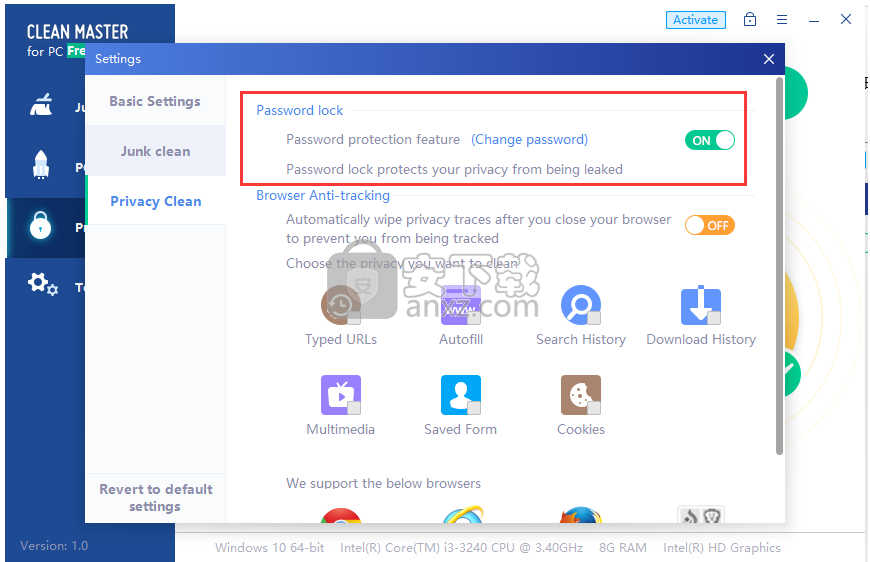Switch to the Junk clean settings tab
This screenshot has height=562, width=870.
(155, 151)
